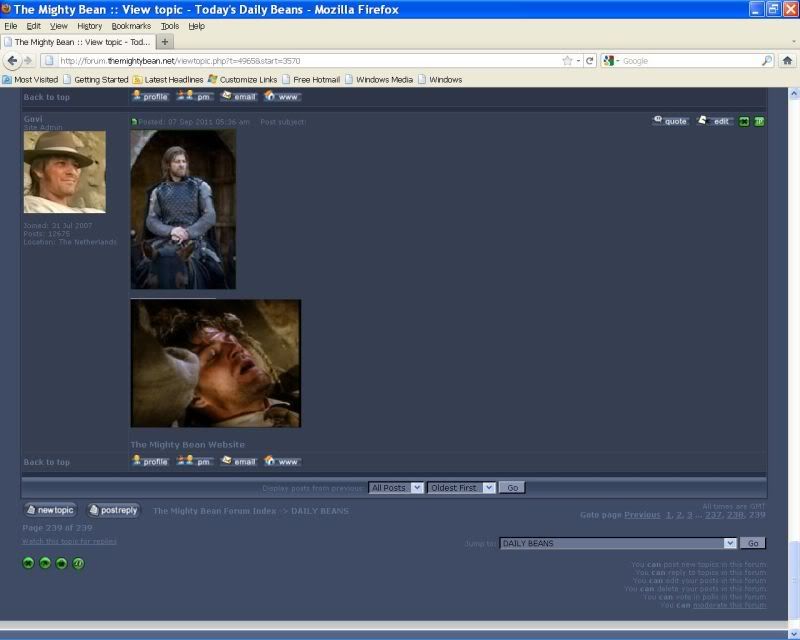Click the edit button on Gavi's post
Image resolution: width=800 pixels, height=640 pixels.
715,121
